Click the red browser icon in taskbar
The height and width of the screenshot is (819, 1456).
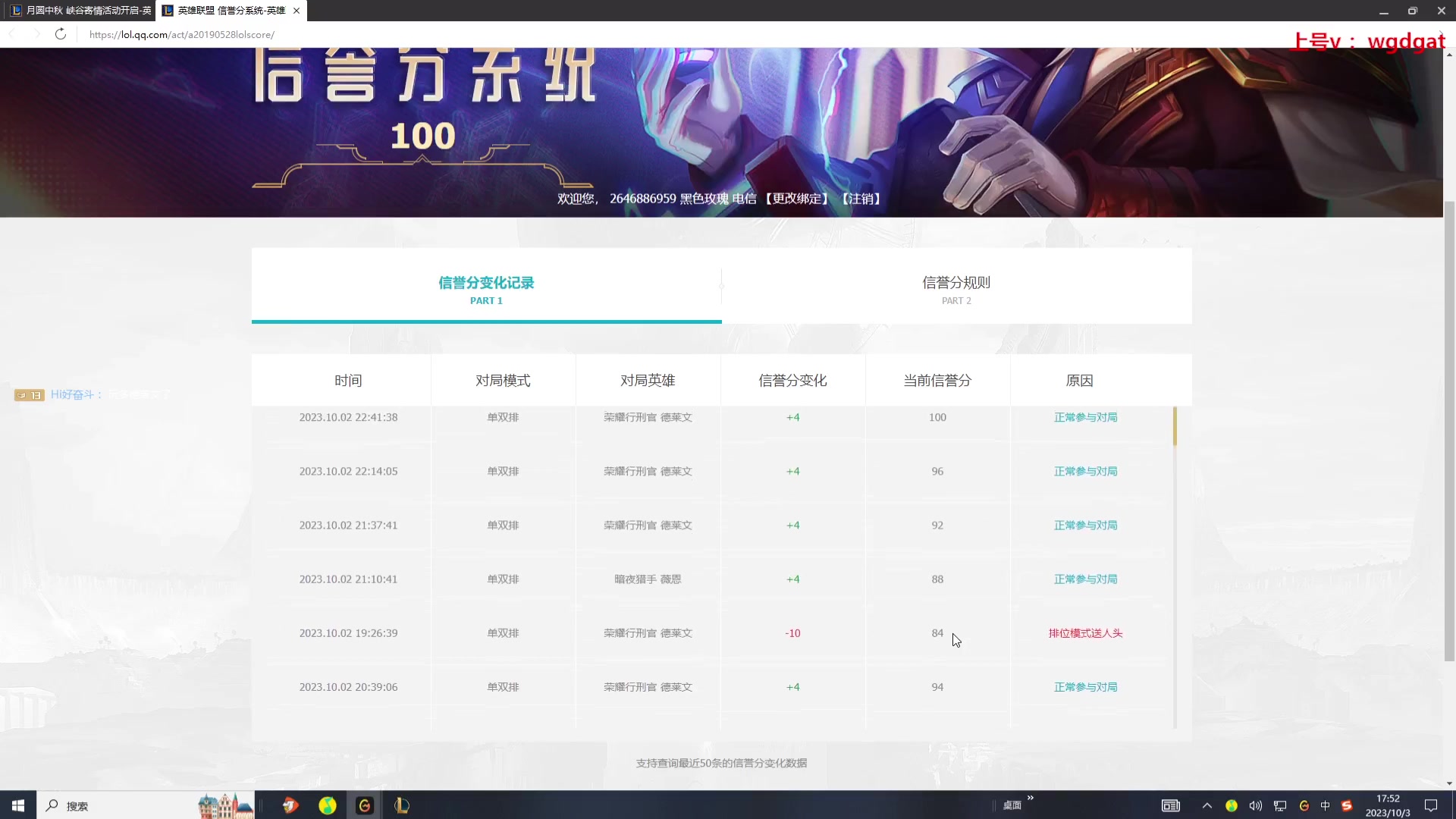[290, 805]
